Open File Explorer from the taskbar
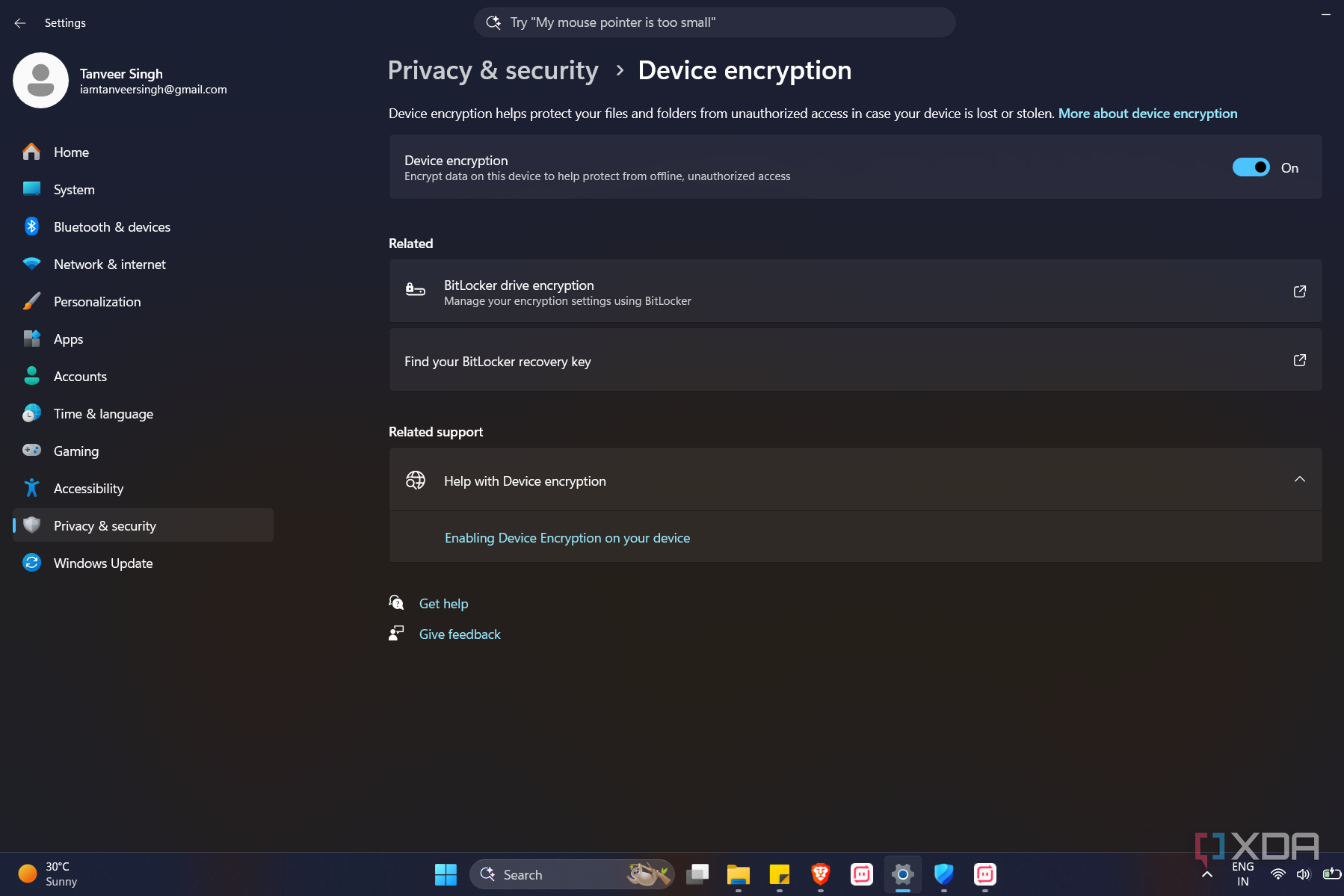1344x896 pixels. point(738,874)
